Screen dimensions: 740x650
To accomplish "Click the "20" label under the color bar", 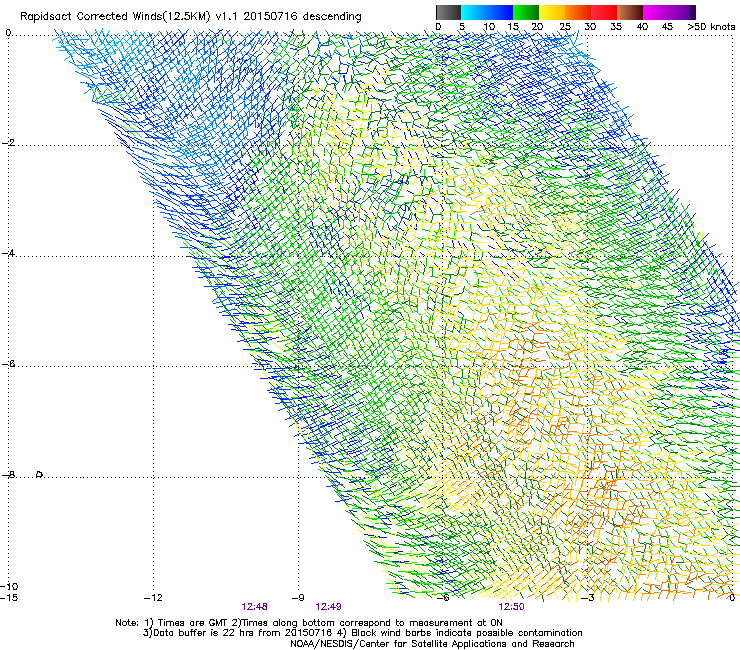I will (537, 27).
